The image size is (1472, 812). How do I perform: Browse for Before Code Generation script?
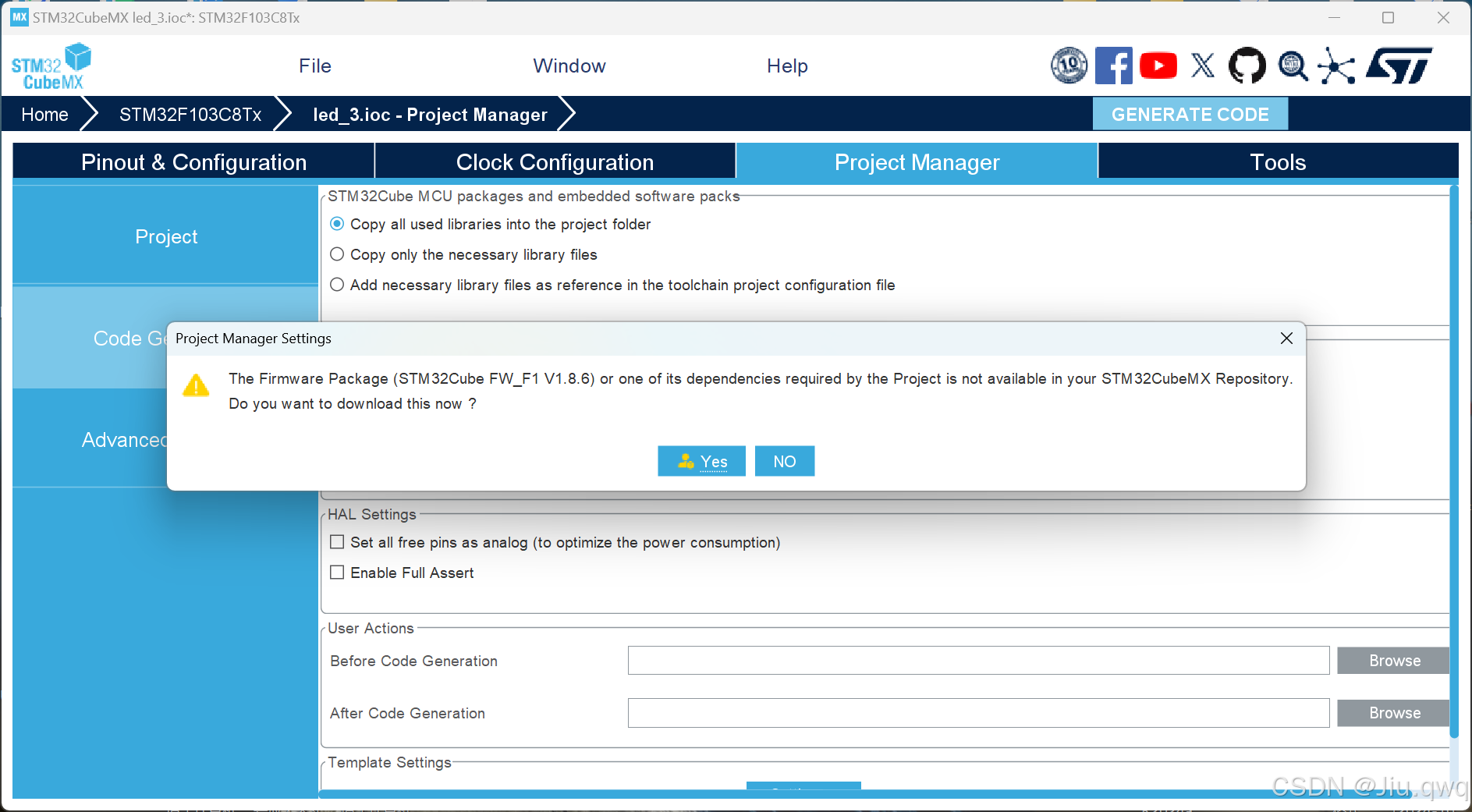(x=1393, y=661)
